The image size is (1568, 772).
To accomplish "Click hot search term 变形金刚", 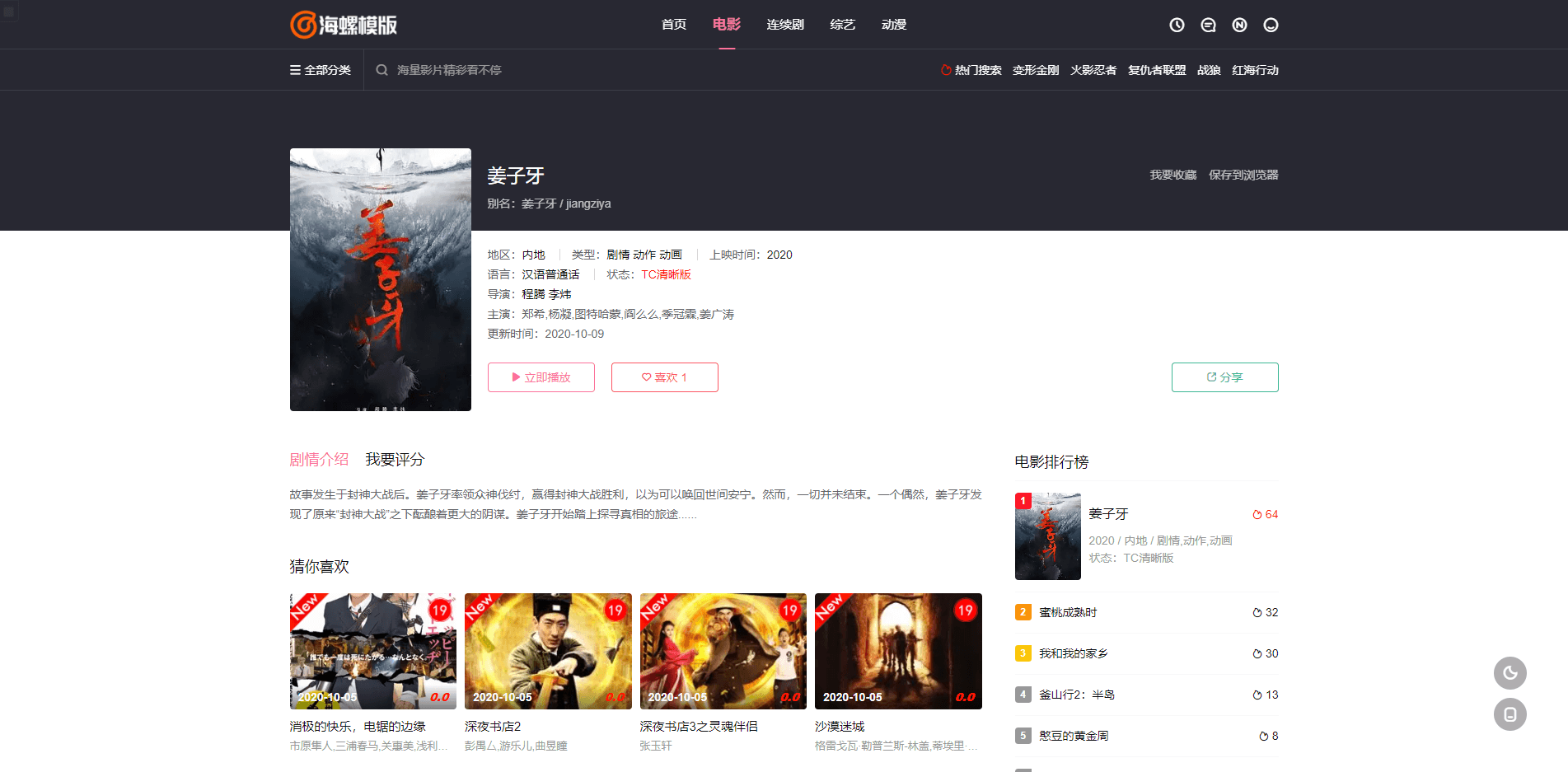I will click(1036, 70).
